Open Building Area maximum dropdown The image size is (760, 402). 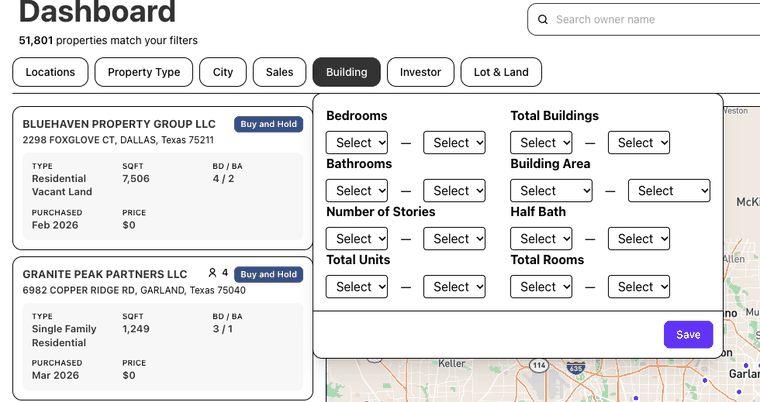tap(669, 191)
